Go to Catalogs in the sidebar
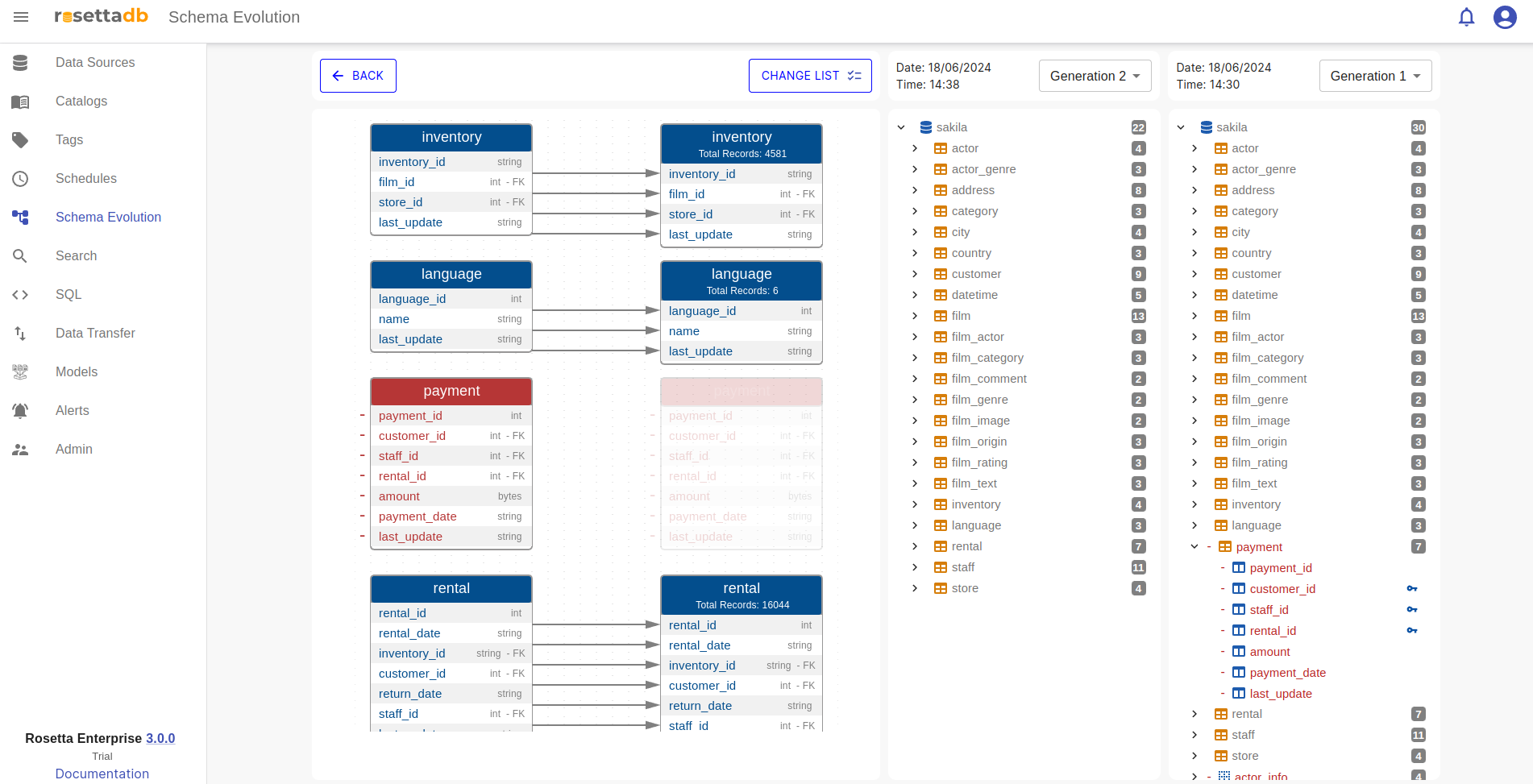This screenshot has height=784, width=1533. coord(81,102)
